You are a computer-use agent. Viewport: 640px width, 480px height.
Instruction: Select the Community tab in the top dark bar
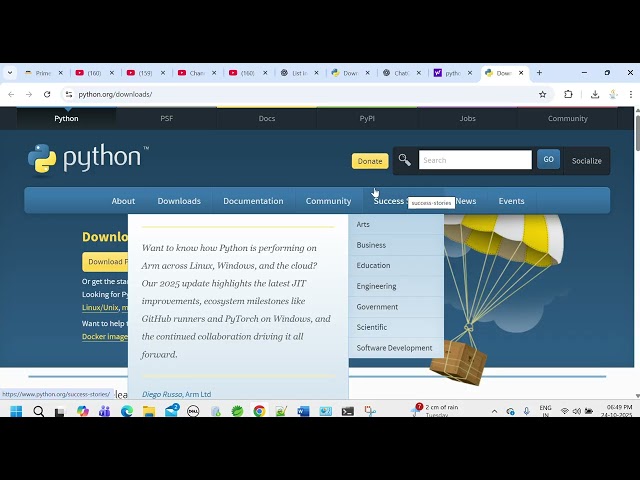(567, 118)
